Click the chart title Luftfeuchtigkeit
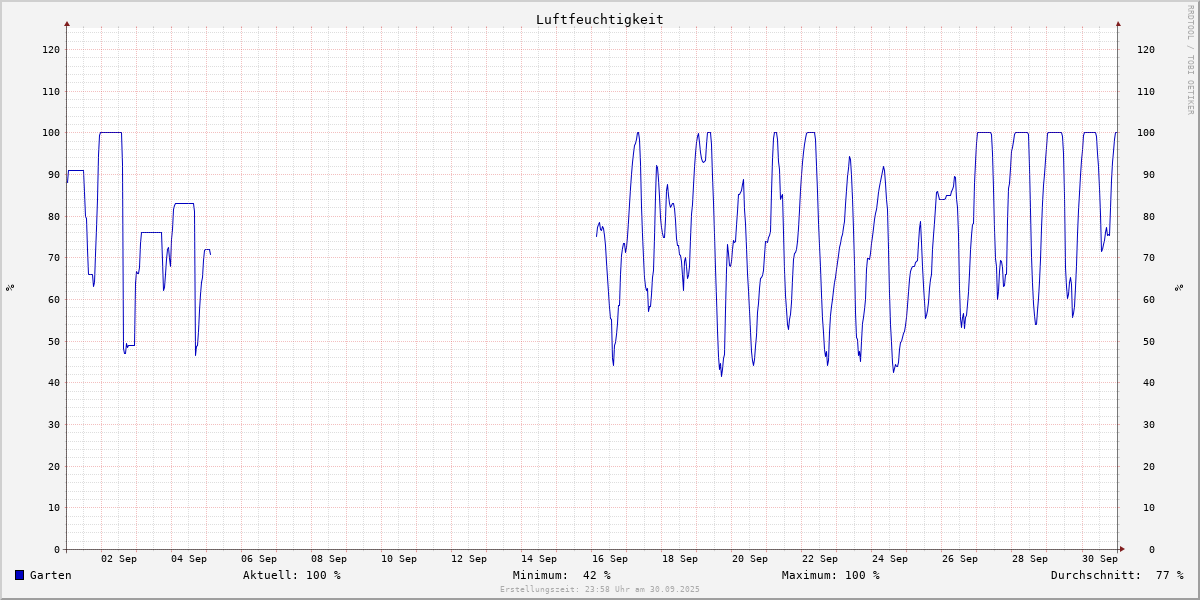The image size is (1200, 600). (x=599, y=19)
